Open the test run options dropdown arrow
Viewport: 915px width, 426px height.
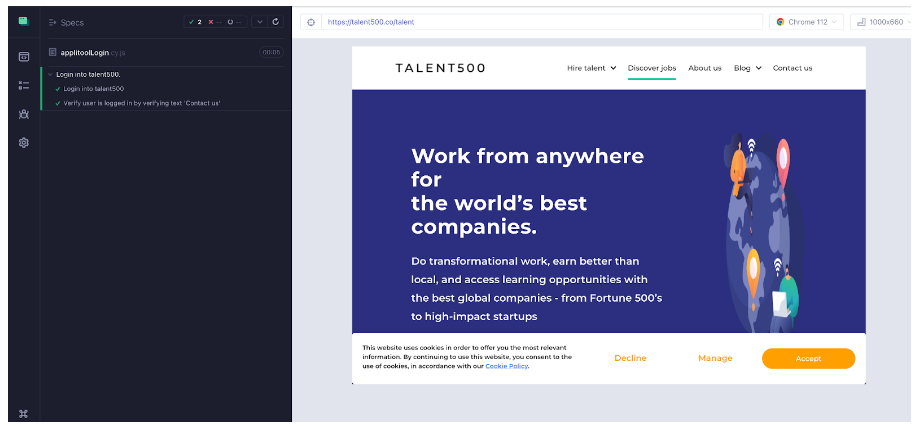(x=259, y=21)
